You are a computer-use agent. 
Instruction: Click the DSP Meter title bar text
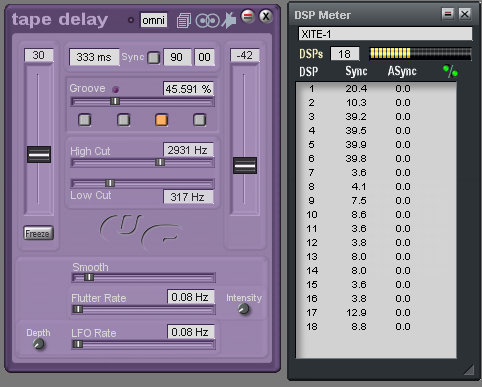[x=322, y=15]
